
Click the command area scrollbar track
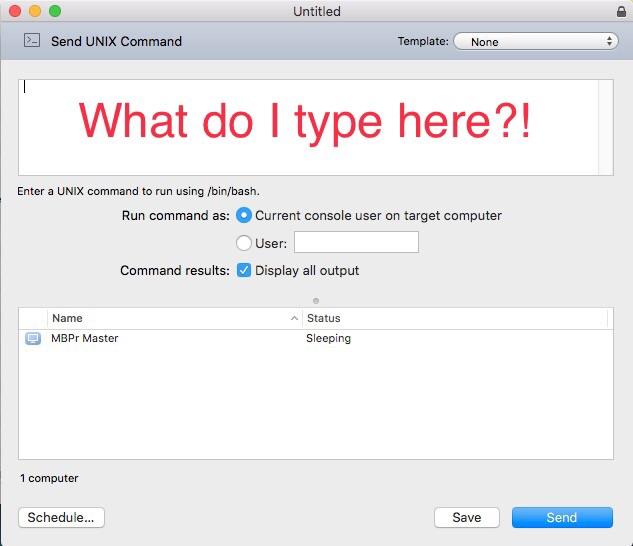[606, 128]
